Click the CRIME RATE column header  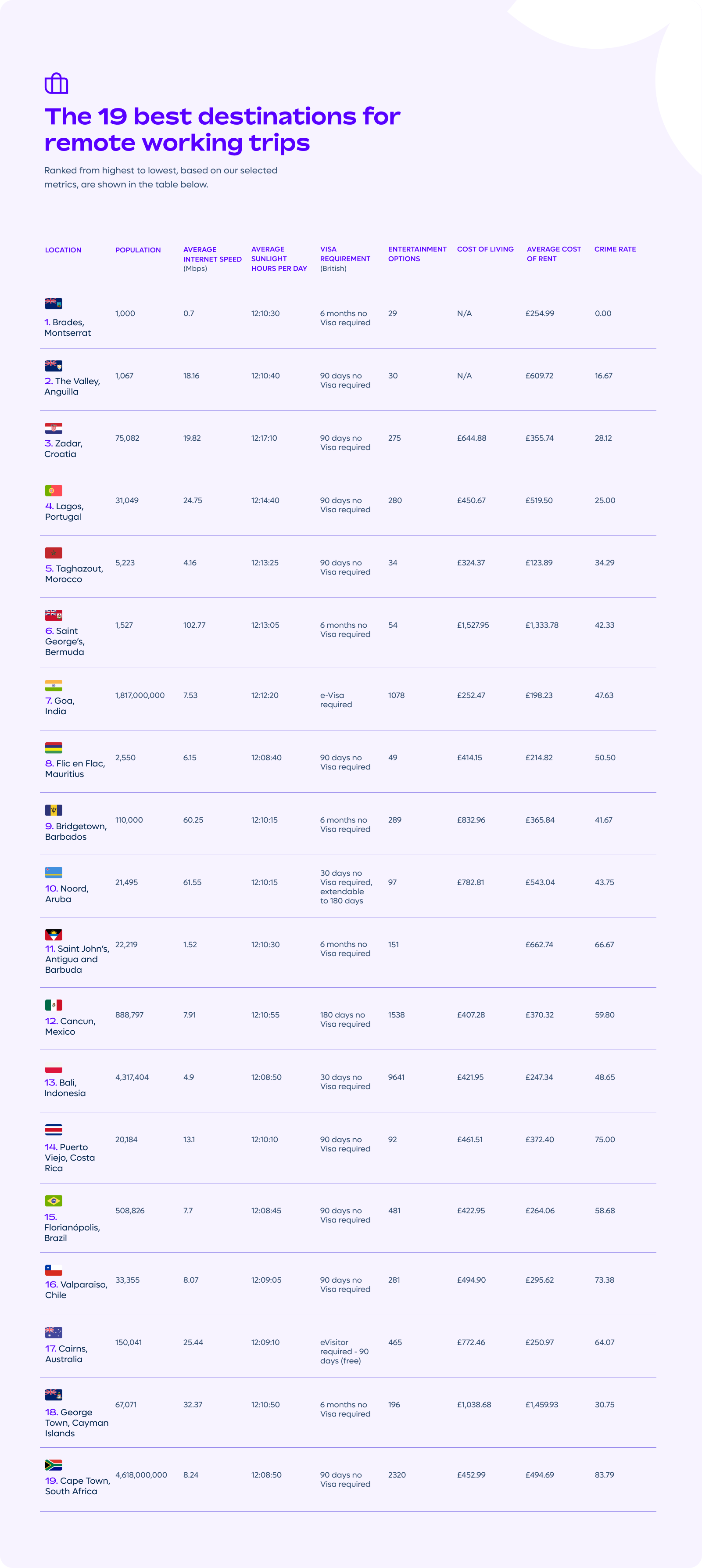(615, 250)
